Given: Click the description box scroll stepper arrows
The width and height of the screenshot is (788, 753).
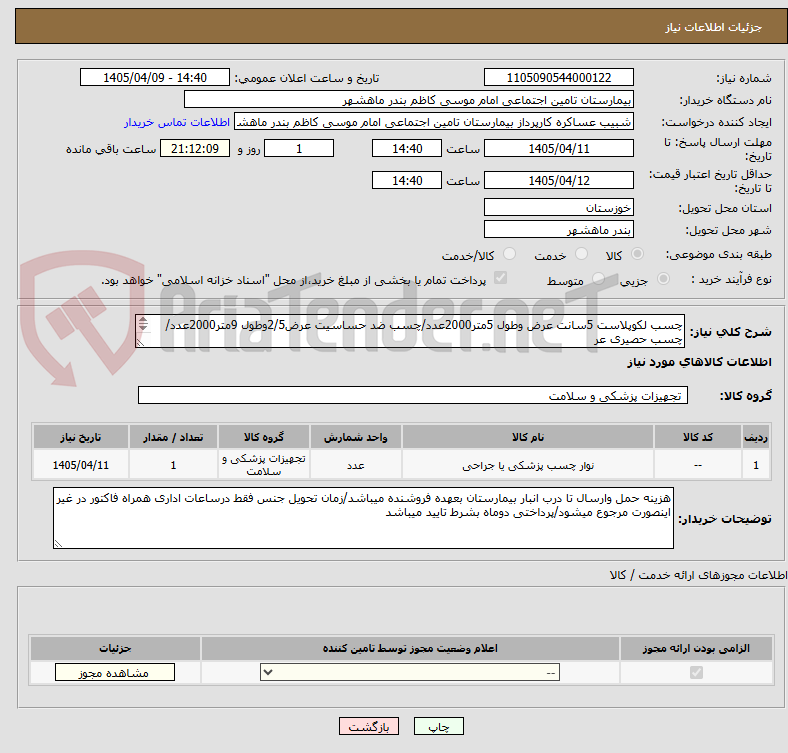Looking at the screenshot, I should point(143,324).
